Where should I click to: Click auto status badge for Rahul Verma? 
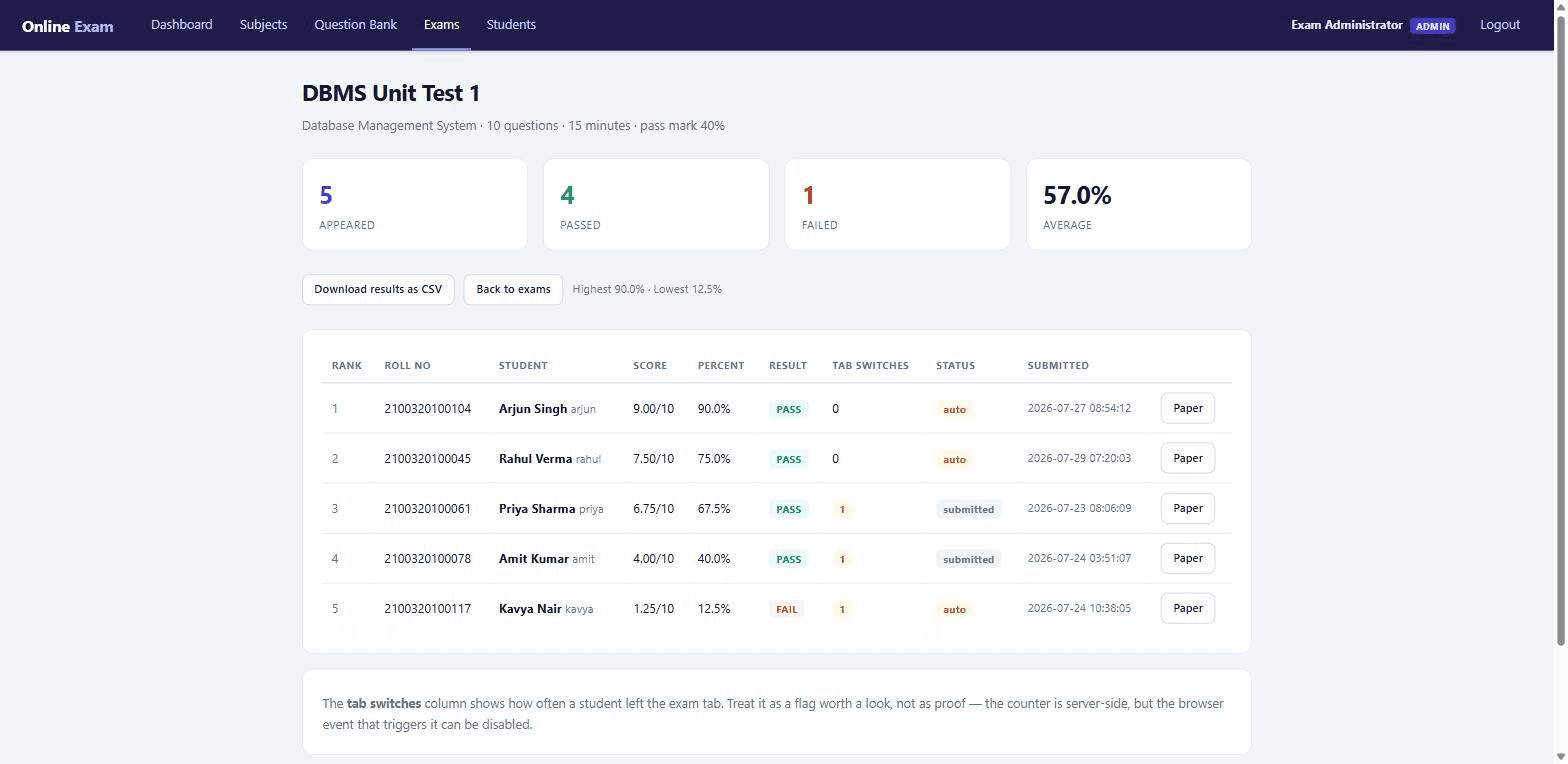tap(954, 459)
